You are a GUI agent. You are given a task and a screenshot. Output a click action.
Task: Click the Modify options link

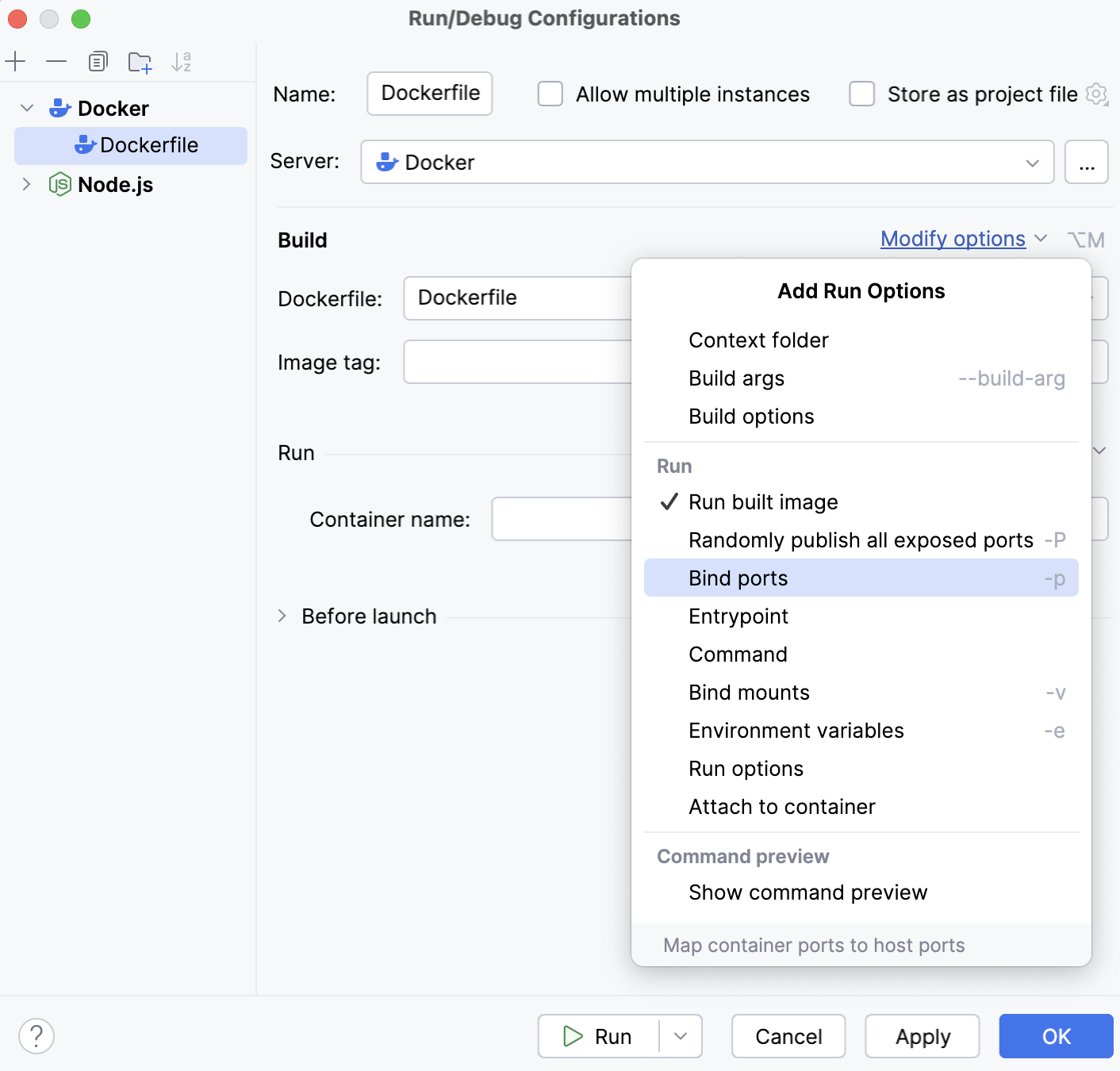953,239
